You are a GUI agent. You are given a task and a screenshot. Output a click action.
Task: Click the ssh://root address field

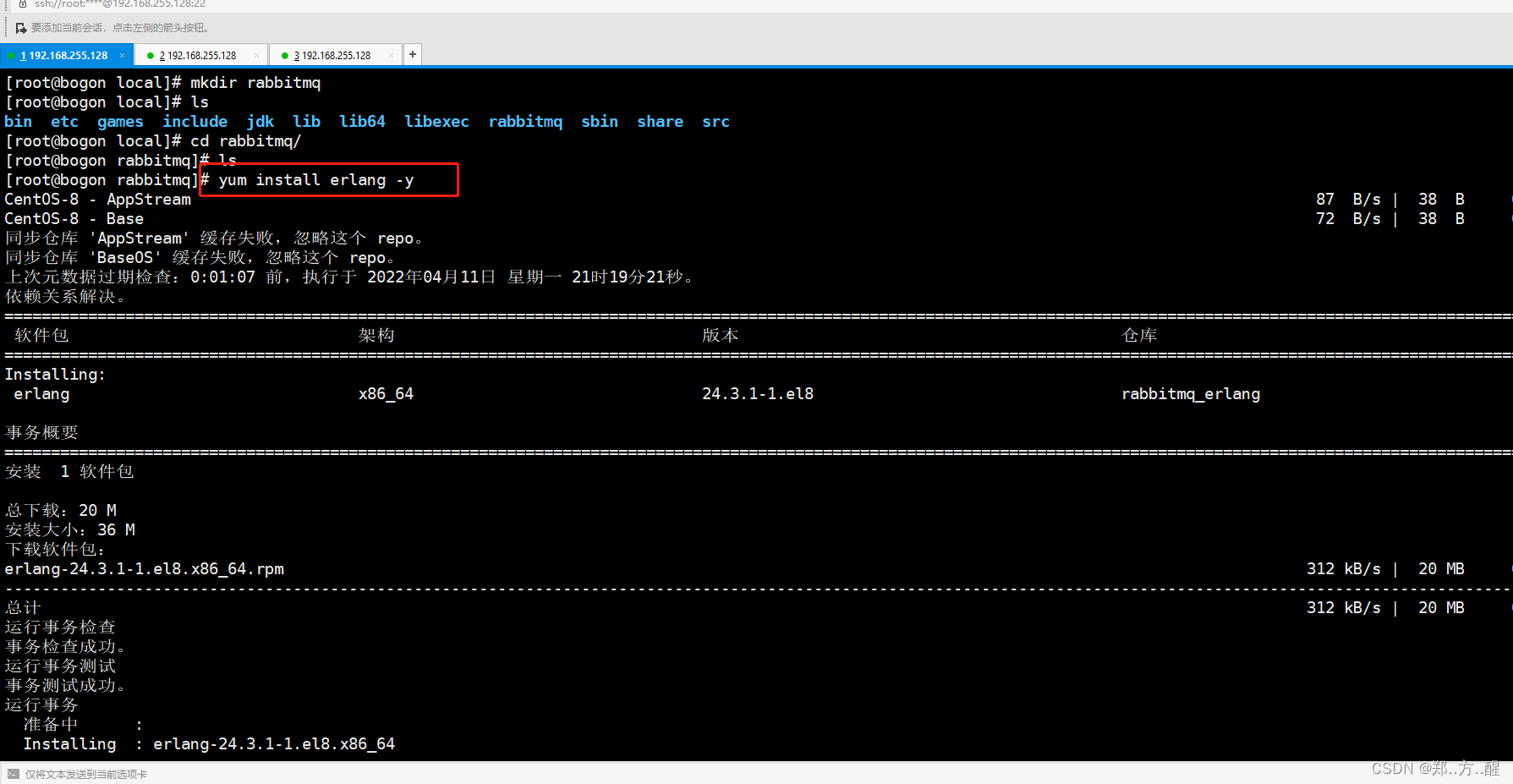pos(120,4)
